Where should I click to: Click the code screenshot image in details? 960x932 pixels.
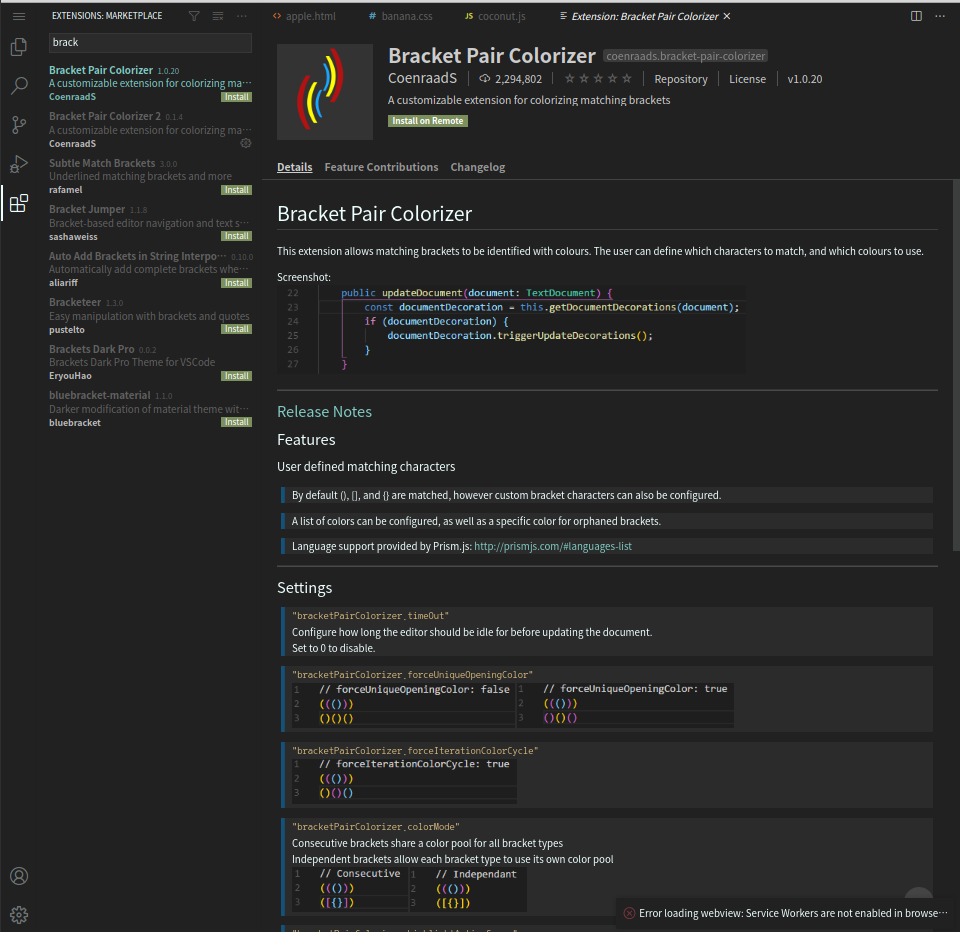(511, 329)
